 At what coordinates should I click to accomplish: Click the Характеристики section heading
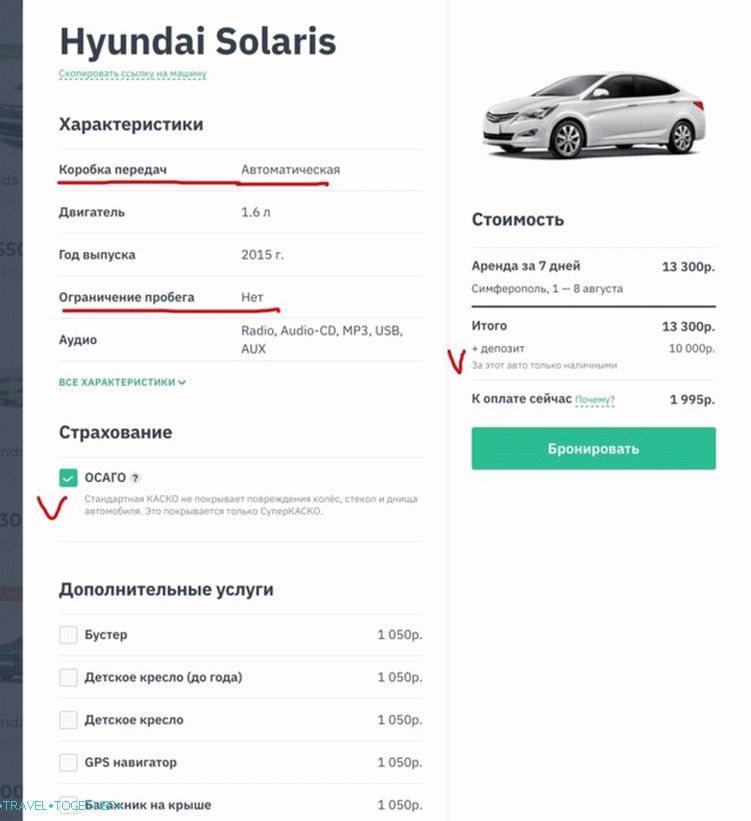pos(131,124)
